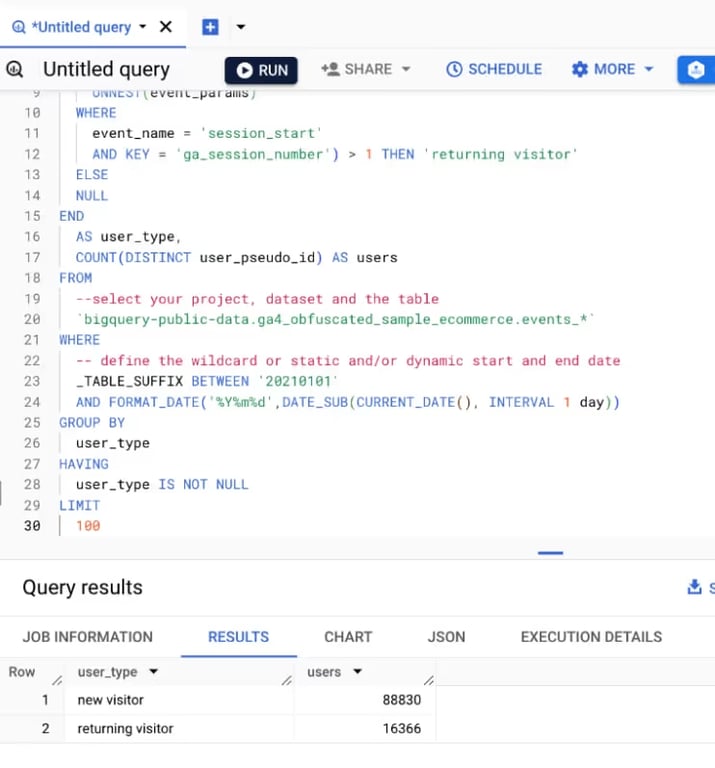Click the 'IS NOT NULL' text on line 28

[x=203, y=484]
